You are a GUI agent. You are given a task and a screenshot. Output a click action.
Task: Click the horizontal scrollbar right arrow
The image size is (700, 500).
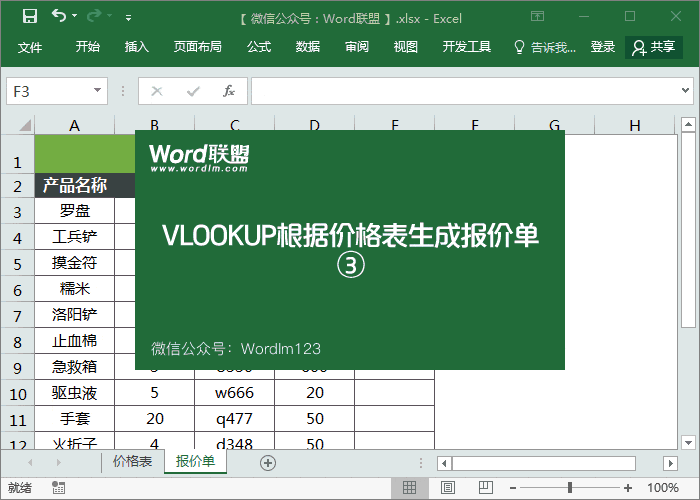[670, 463]
